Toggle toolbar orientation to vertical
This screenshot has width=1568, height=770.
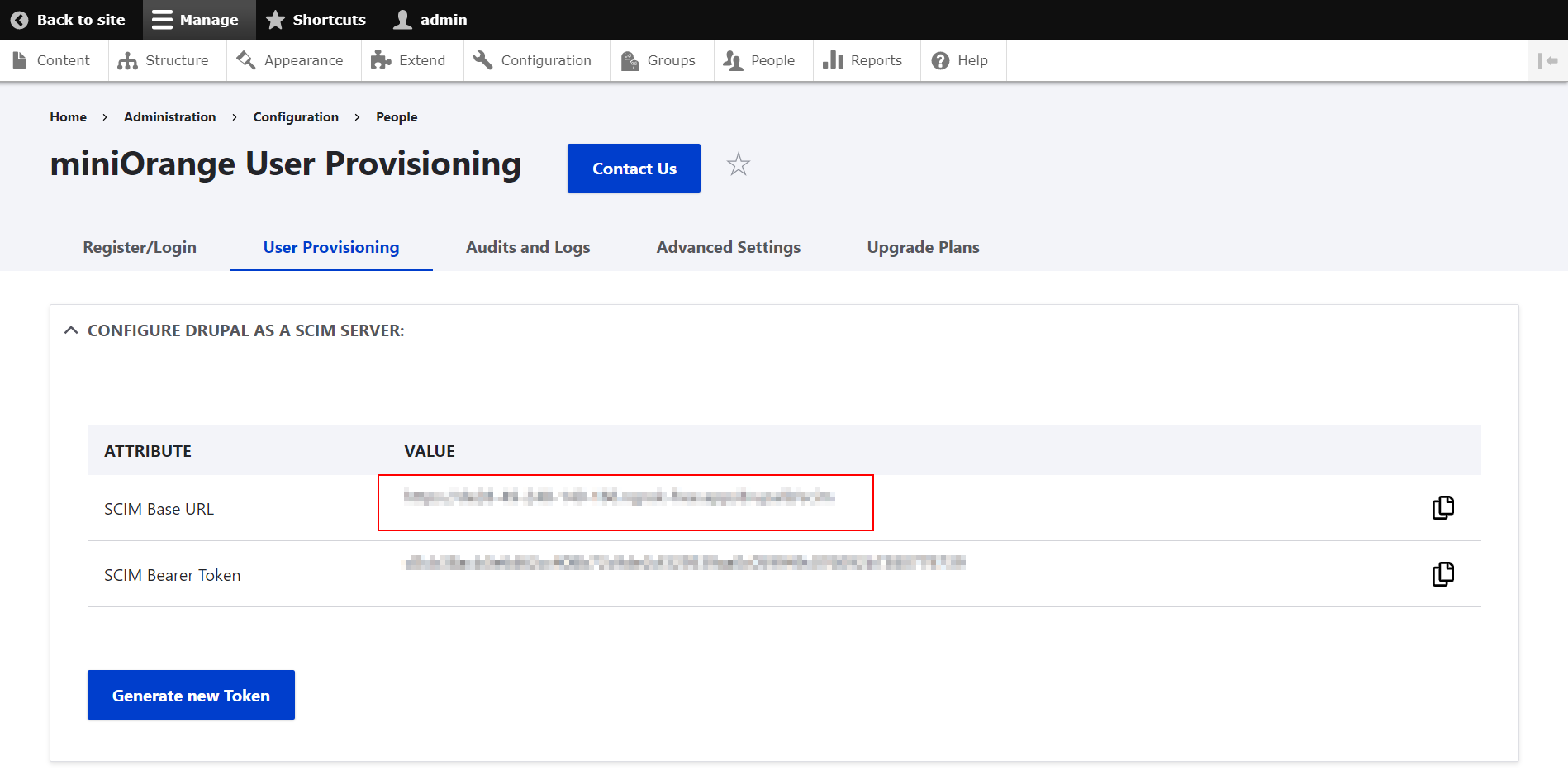coord(1547,60)
